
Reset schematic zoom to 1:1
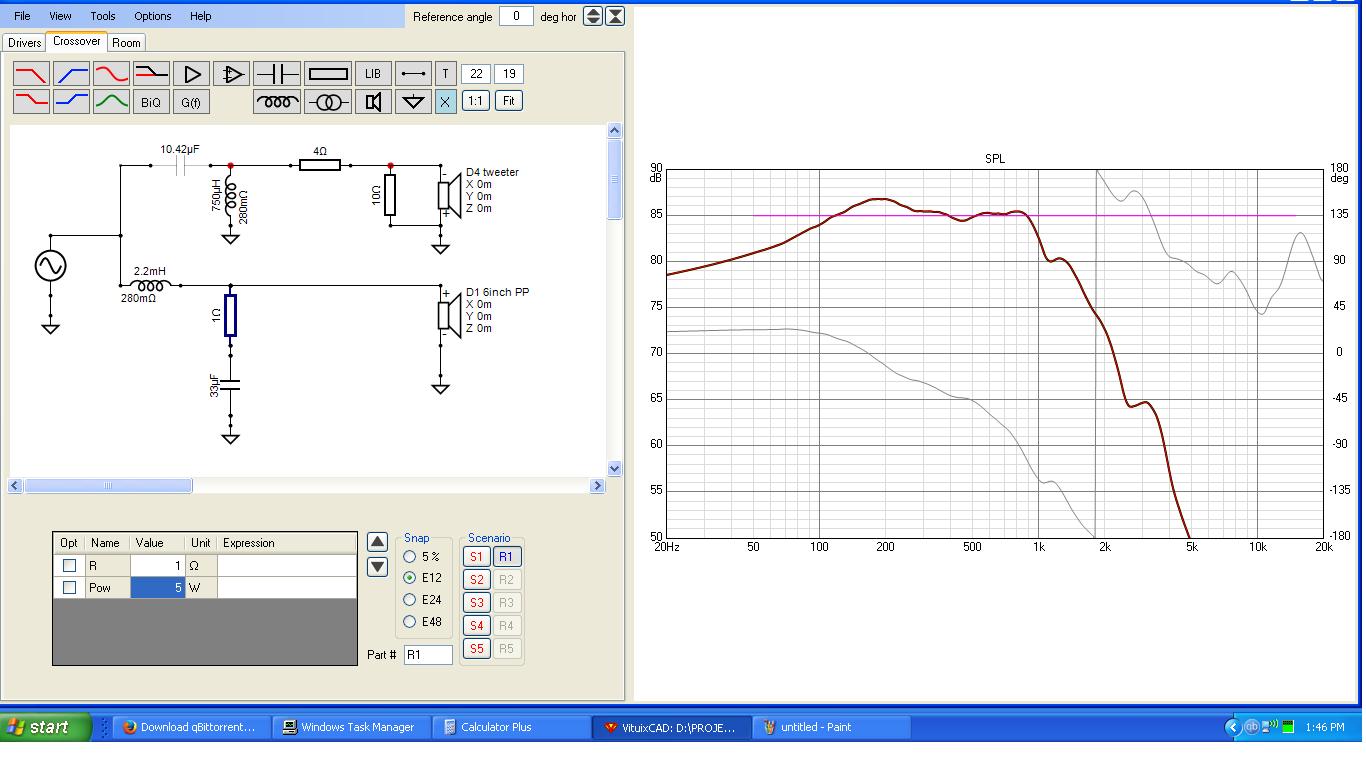point(476,101)
